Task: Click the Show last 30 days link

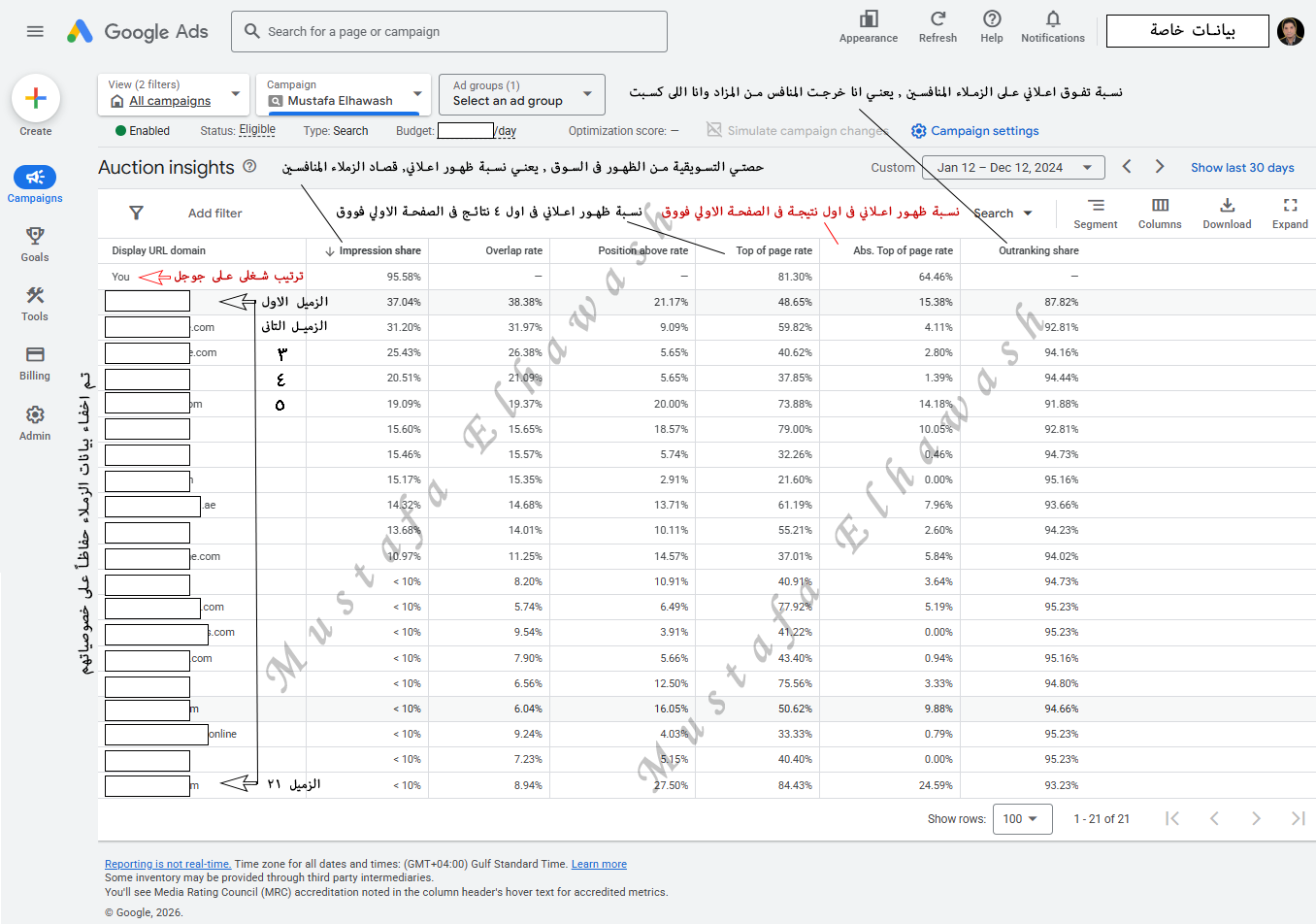Action: (1242, 168)
